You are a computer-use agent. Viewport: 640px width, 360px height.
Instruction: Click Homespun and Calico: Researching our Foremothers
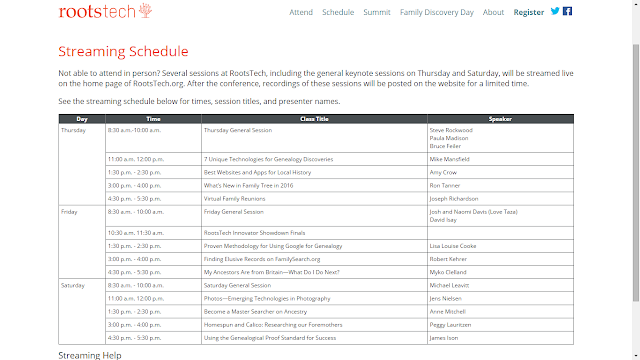pyautogui.click(x=273, y=325)
